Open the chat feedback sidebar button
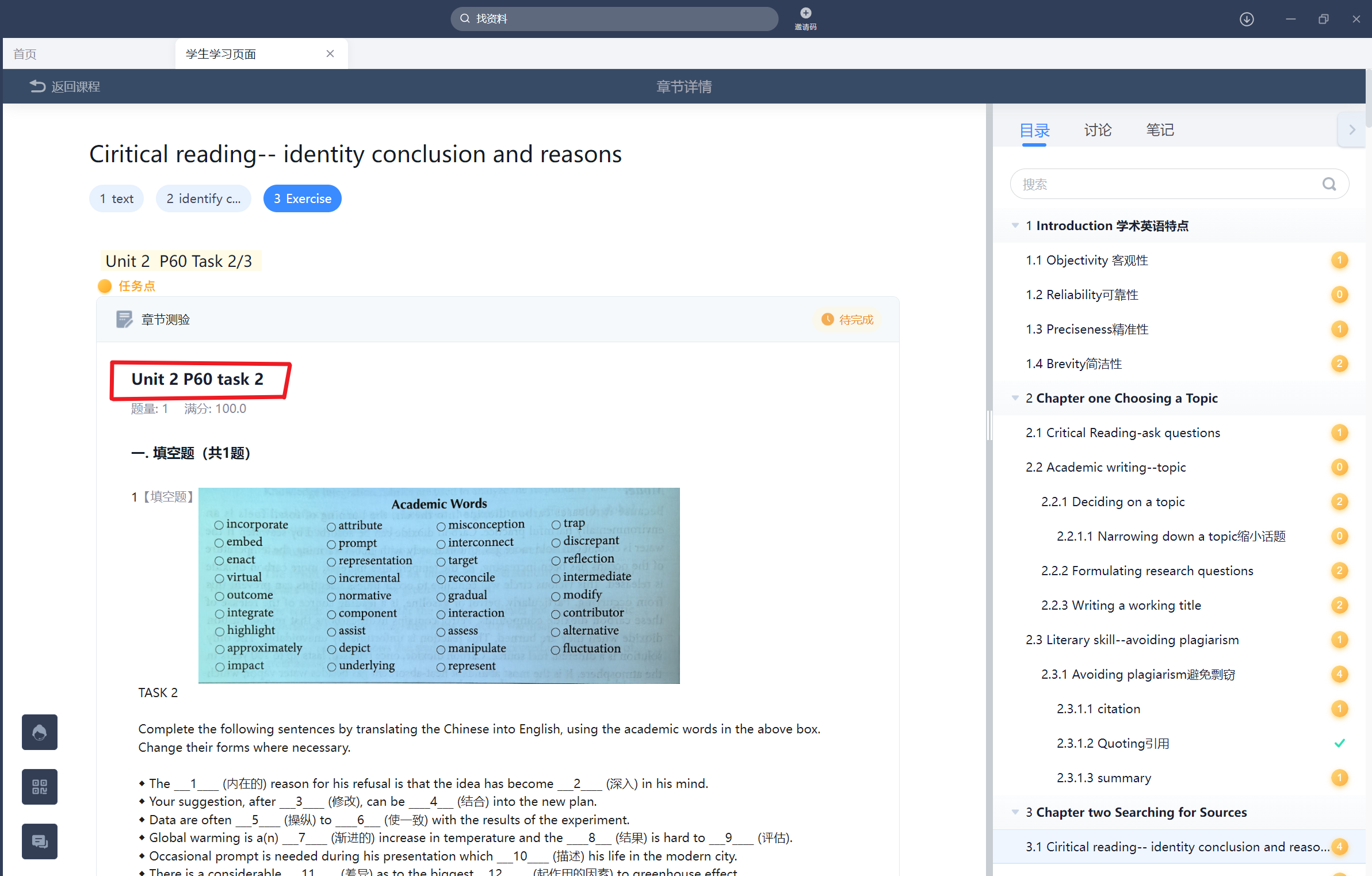Screen dimensions: 1372x876 (x=40, y=841)
